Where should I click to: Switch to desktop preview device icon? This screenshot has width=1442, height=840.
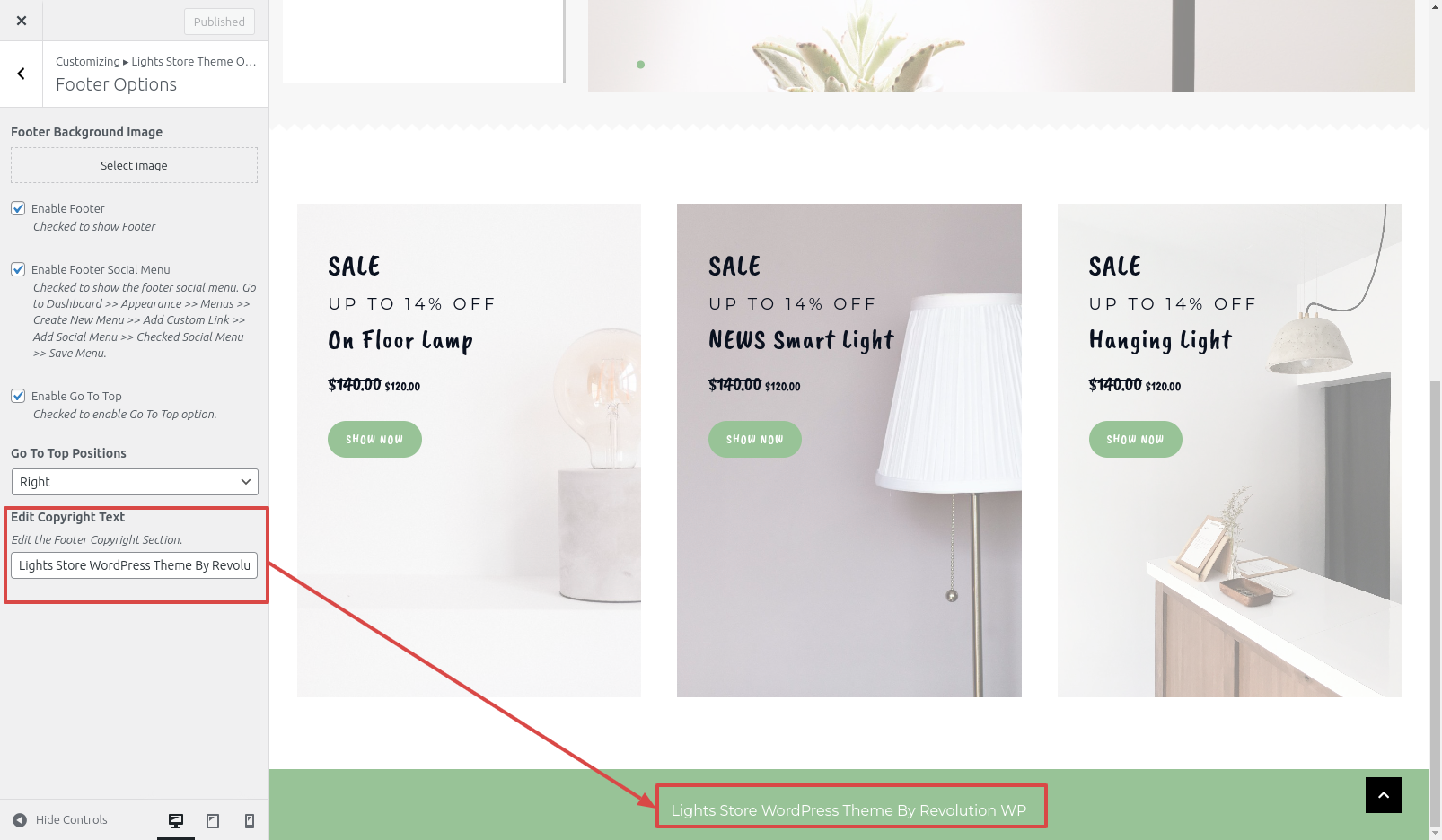click(x=176, y=820)
